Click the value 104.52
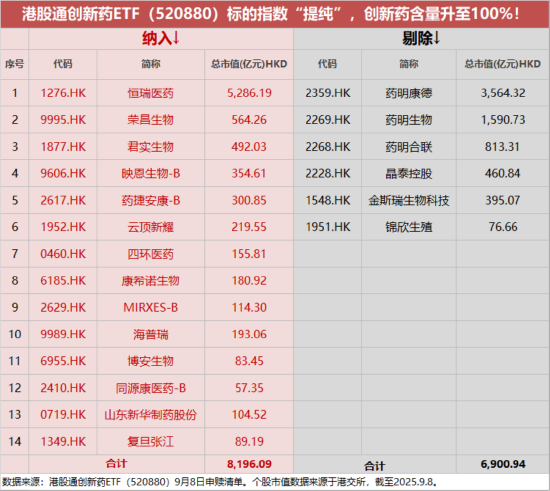This screenshot has height=491, width=550. [x=249, y=415]
